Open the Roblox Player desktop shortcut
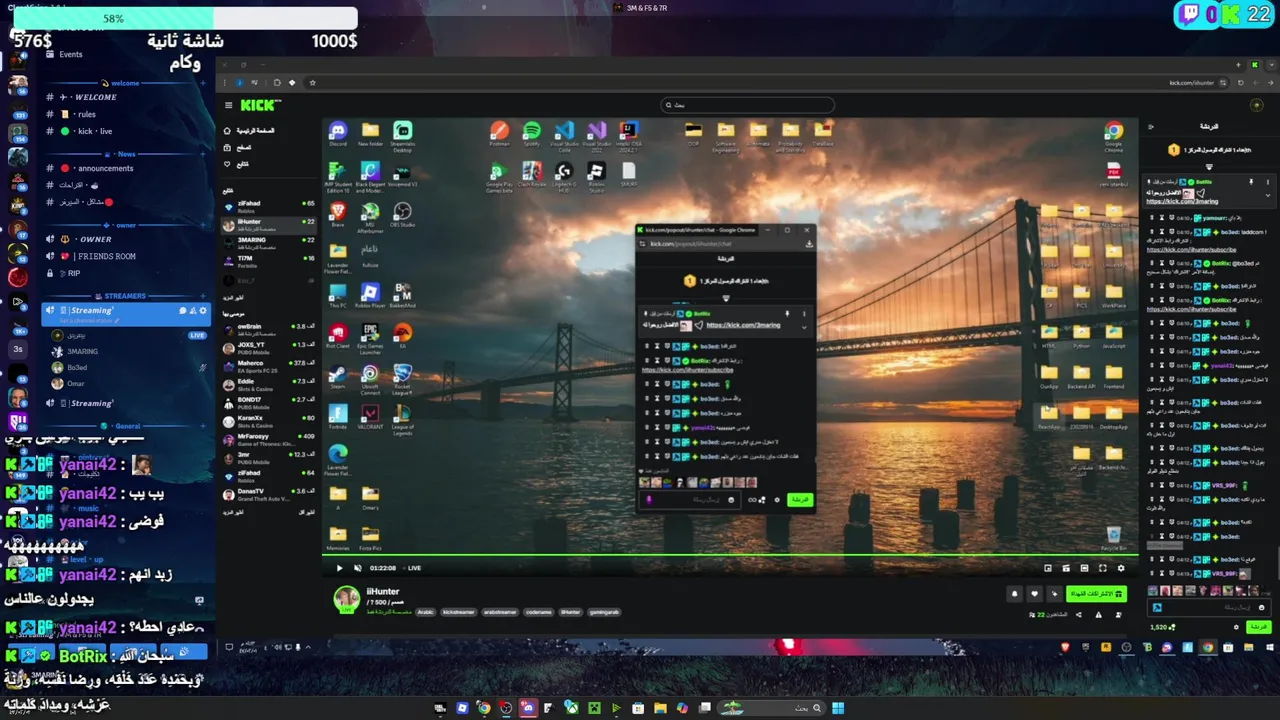 [370, 295]
